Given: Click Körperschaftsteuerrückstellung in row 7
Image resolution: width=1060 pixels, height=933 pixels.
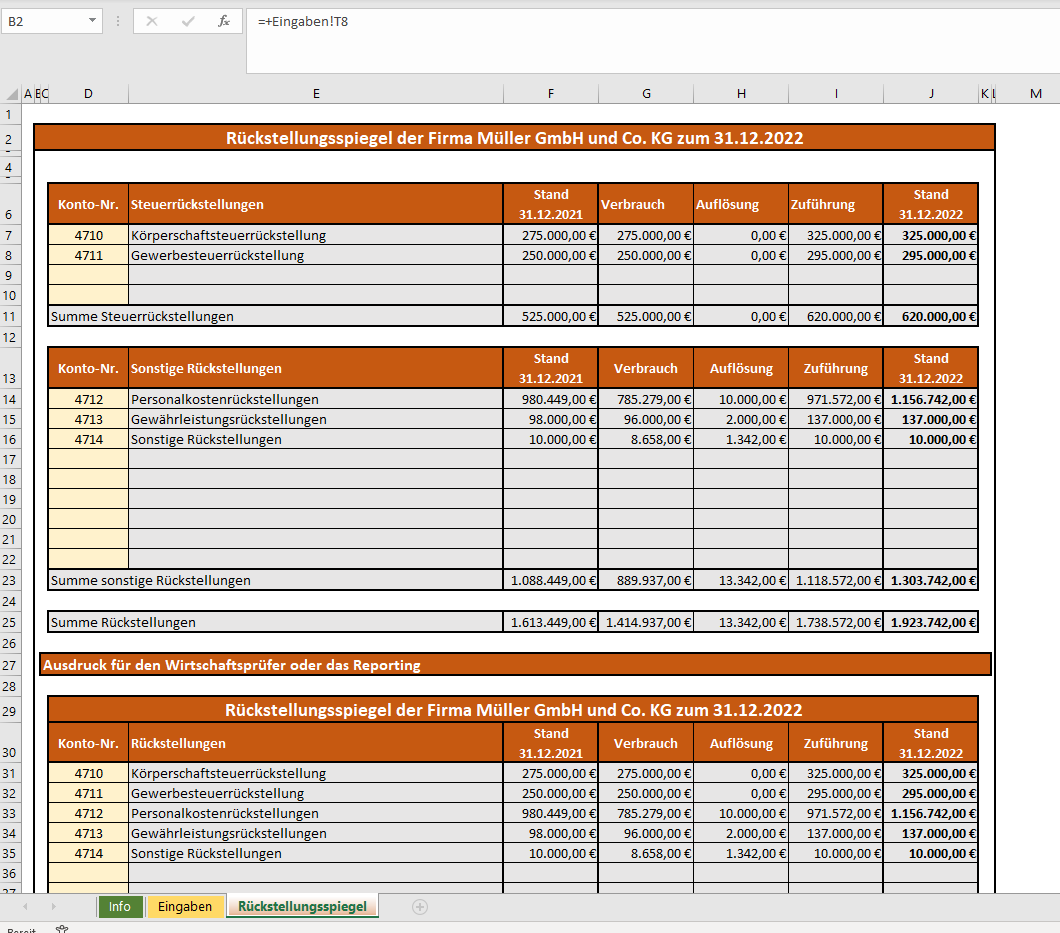Looking at the screenshot, I should point(316,235).
